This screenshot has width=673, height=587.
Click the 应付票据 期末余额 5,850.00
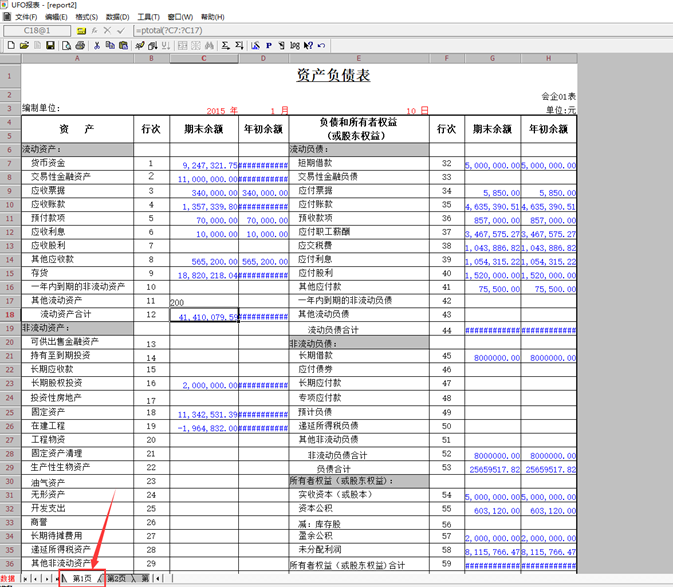[492, 192]
